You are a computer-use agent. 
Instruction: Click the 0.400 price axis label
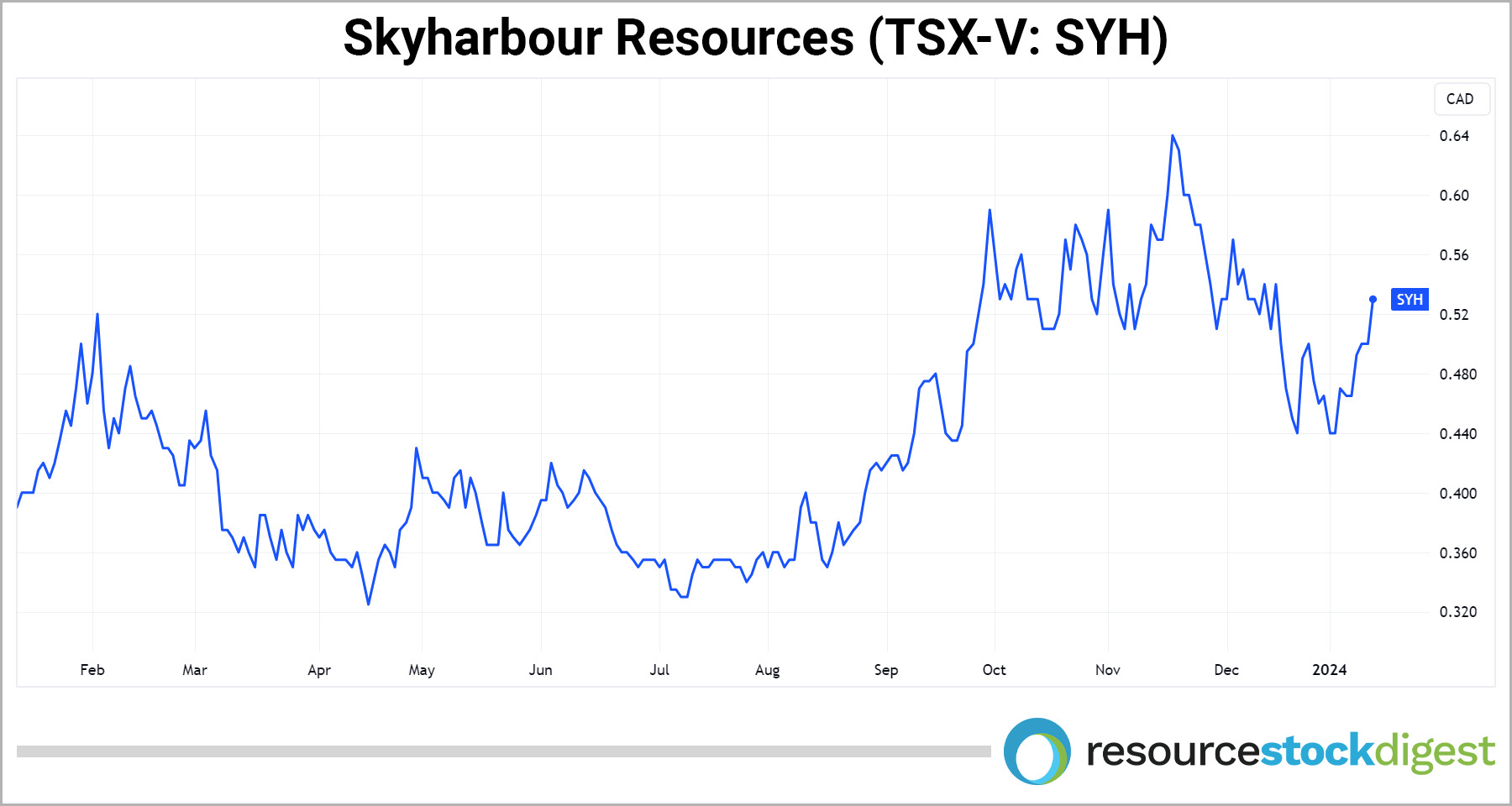(x=1457, y=494)
